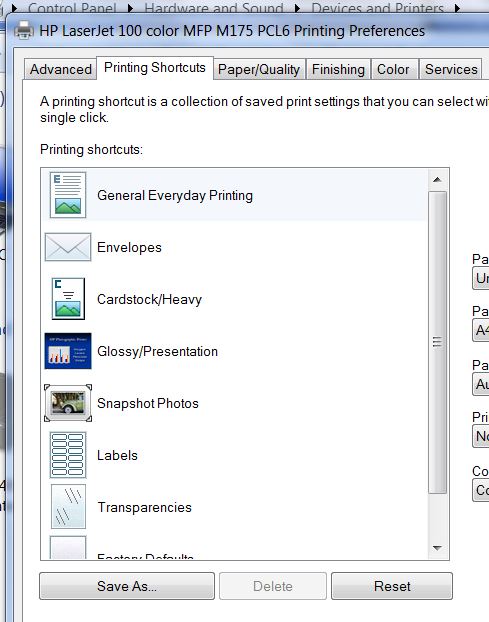The image size is (489, 622).
Task: Choose the Snapshot Photos icon
Action: click(x=68, y=403)
